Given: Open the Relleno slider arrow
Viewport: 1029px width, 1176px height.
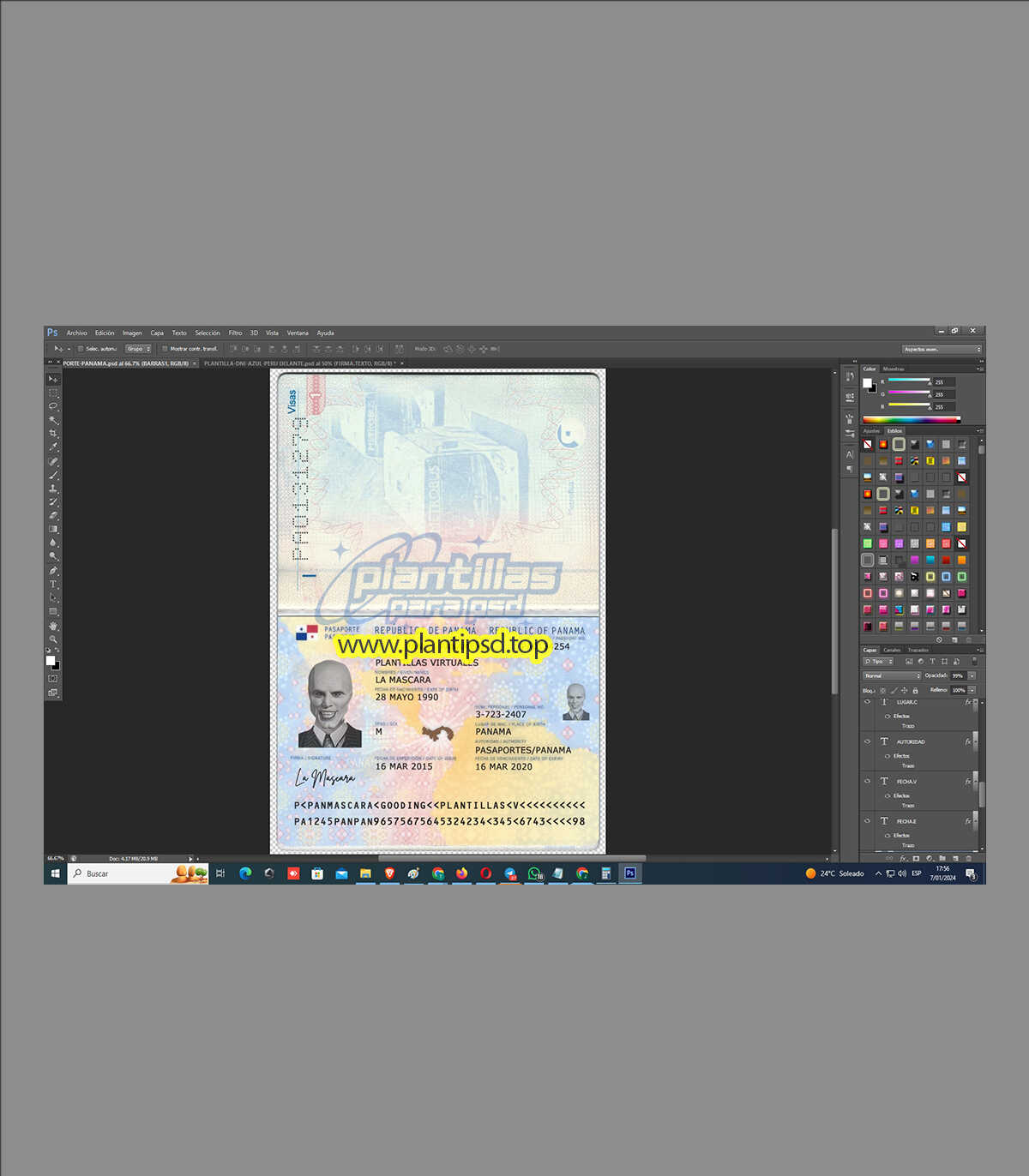Looking at the screenshot, I should tap(972, 690).
